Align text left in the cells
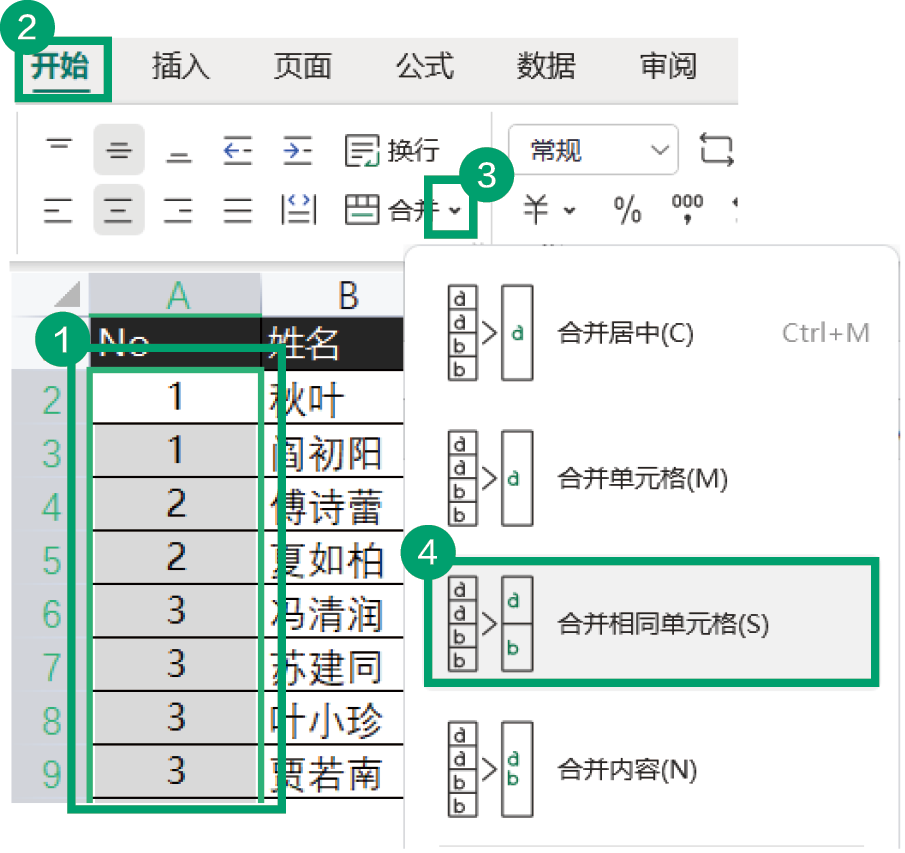Screen dimensions: 905x853 coord(60,210)
